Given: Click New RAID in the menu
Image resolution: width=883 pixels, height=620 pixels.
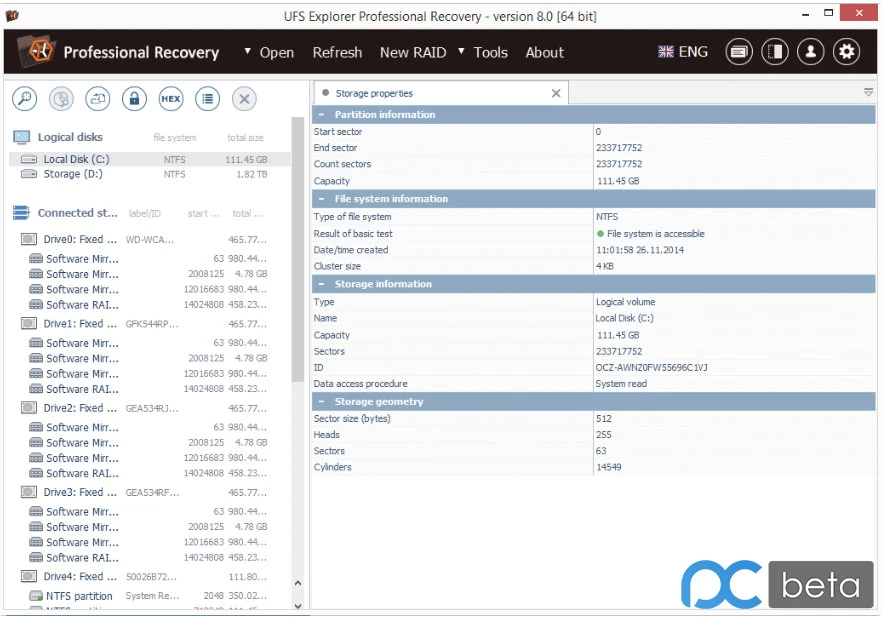Looking at the screenshot, I should click(413, 52).
